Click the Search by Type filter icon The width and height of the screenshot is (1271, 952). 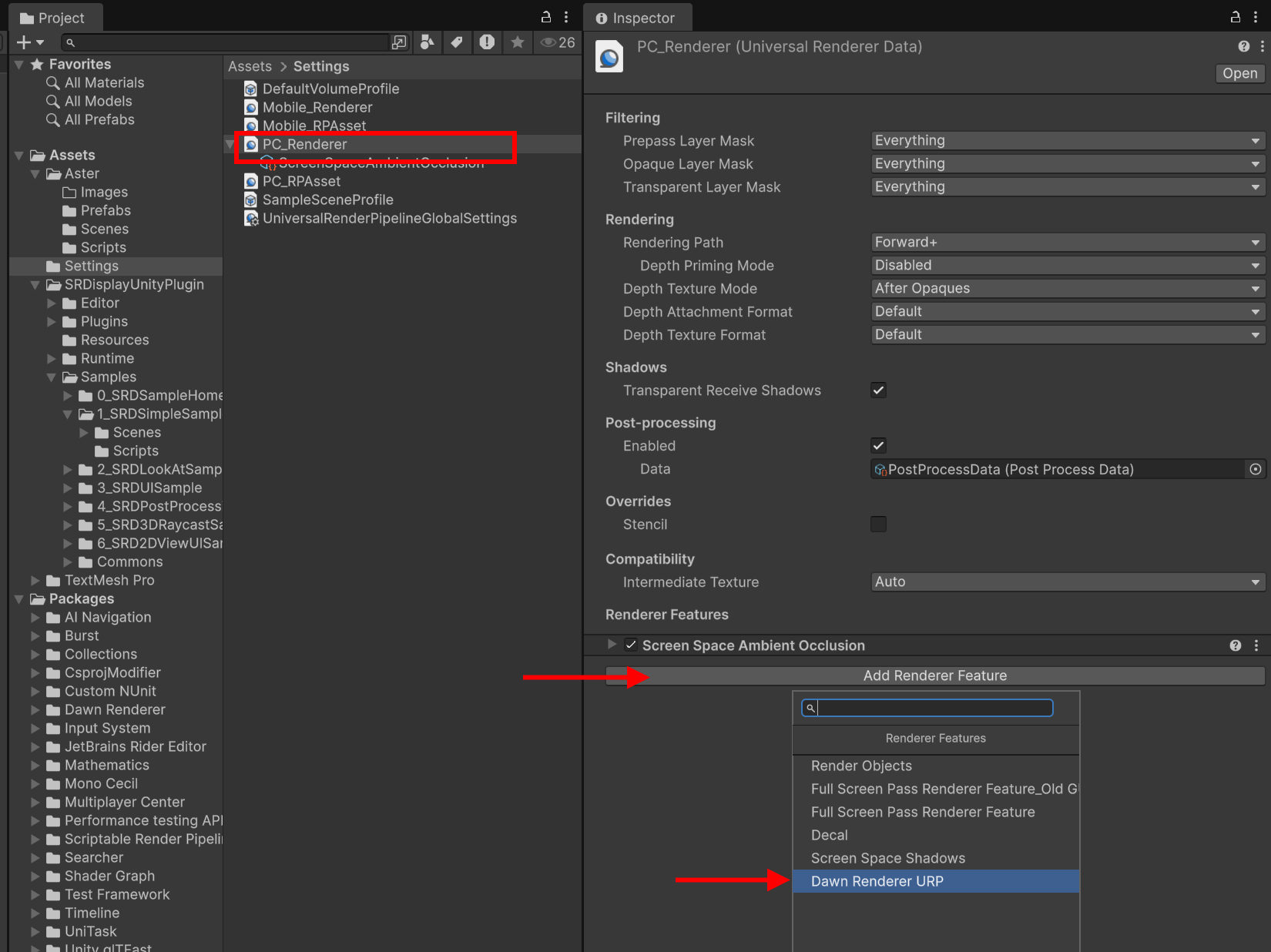tap(427, 42)
